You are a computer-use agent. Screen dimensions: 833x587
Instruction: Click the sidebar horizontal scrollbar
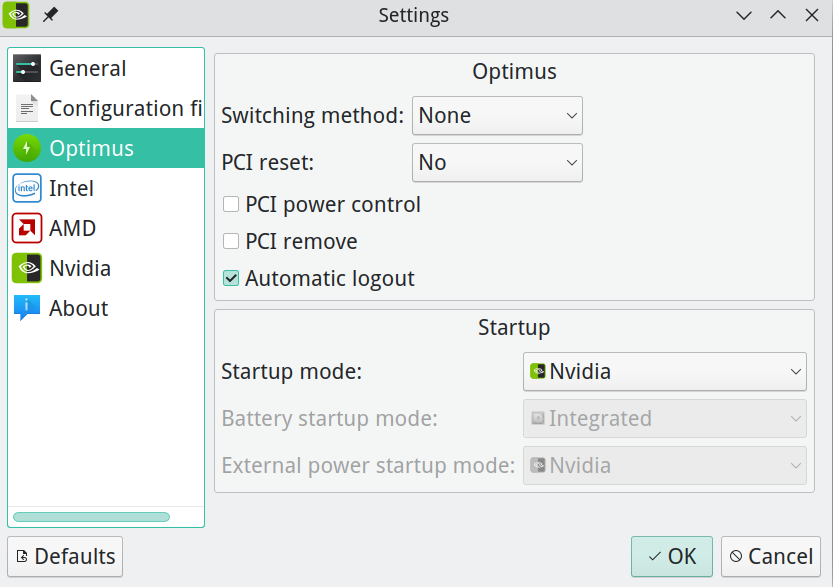(x=91, y=517)
